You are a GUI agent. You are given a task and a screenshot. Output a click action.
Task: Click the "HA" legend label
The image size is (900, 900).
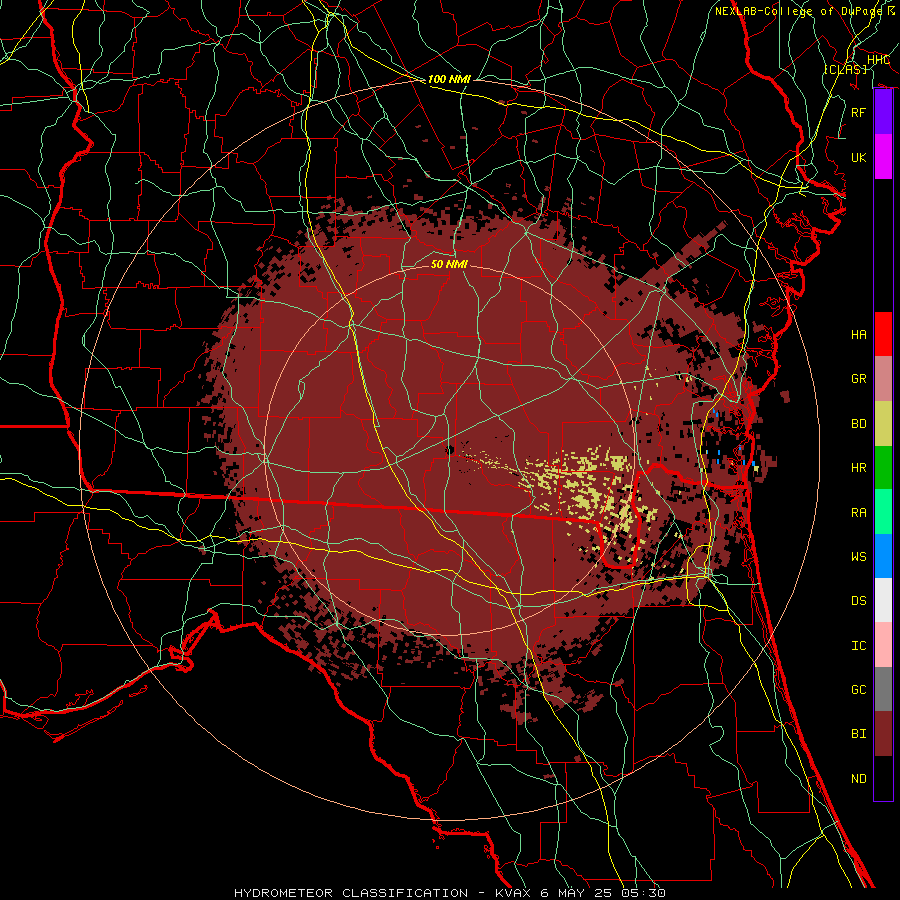tap(859, 335)
